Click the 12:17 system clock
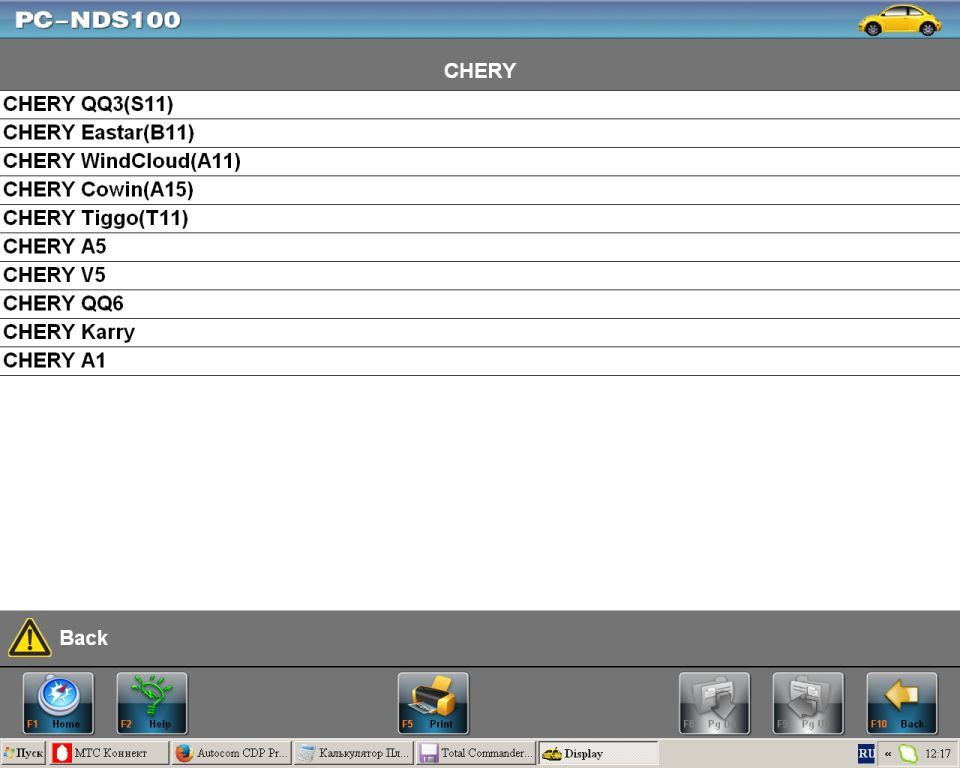Screen dimensions: 960x768 pos(937,753)
